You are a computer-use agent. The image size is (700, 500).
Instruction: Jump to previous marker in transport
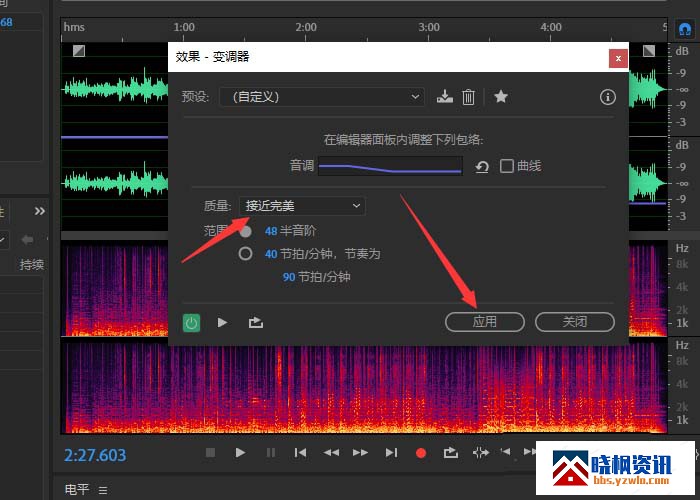tap(300, 453)
